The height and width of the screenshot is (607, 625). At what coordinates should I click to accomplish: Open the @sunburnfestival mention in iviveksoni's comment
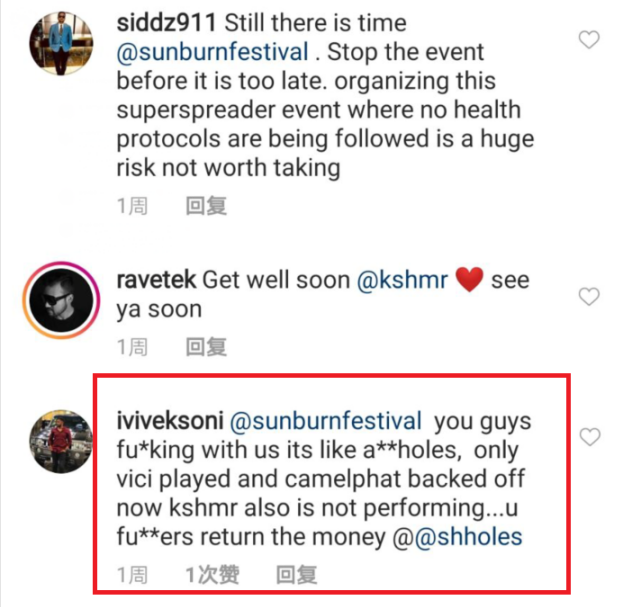[x=326, y=421]
